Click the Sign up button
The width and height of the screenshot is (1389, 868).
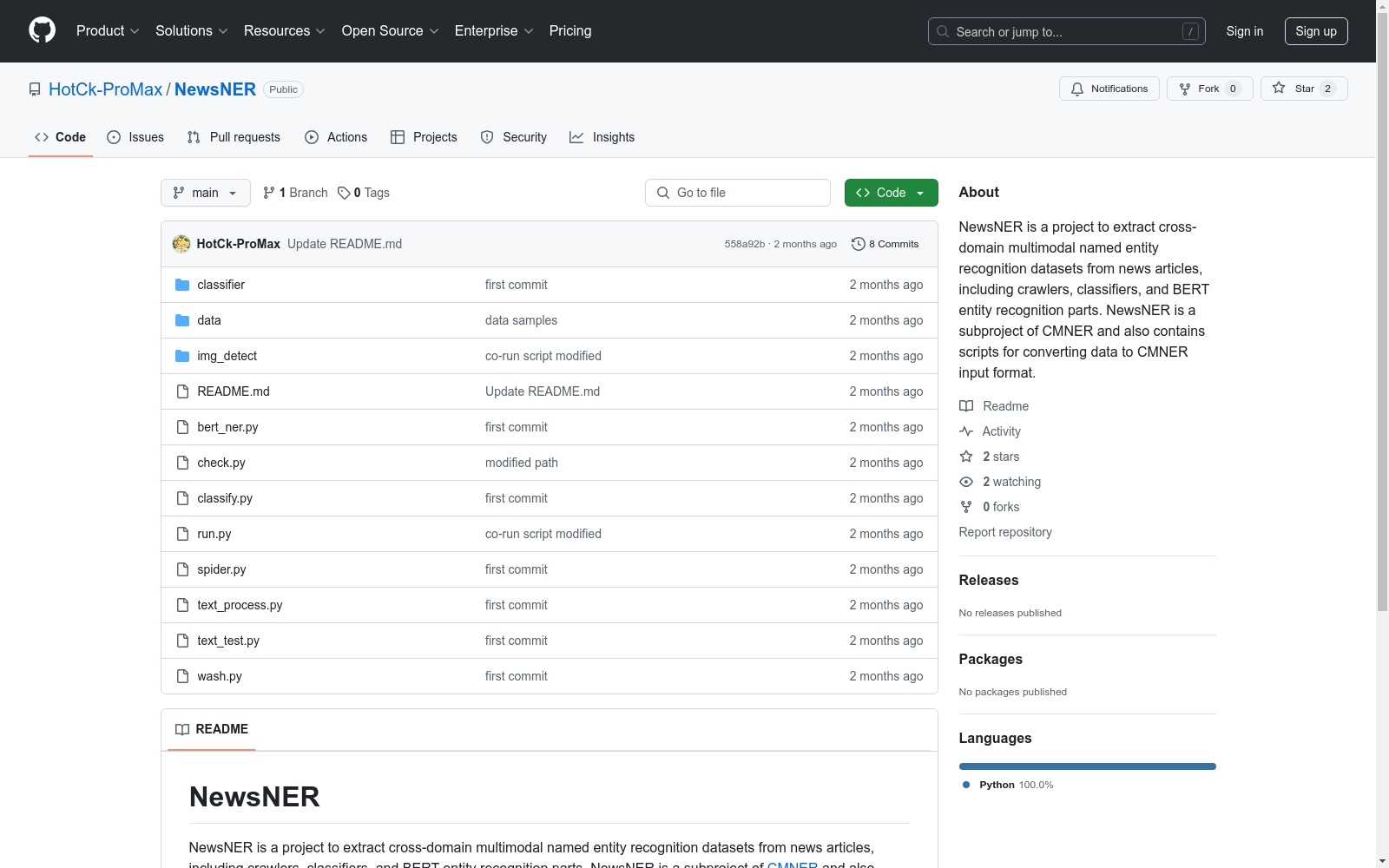coord(1316,31)
